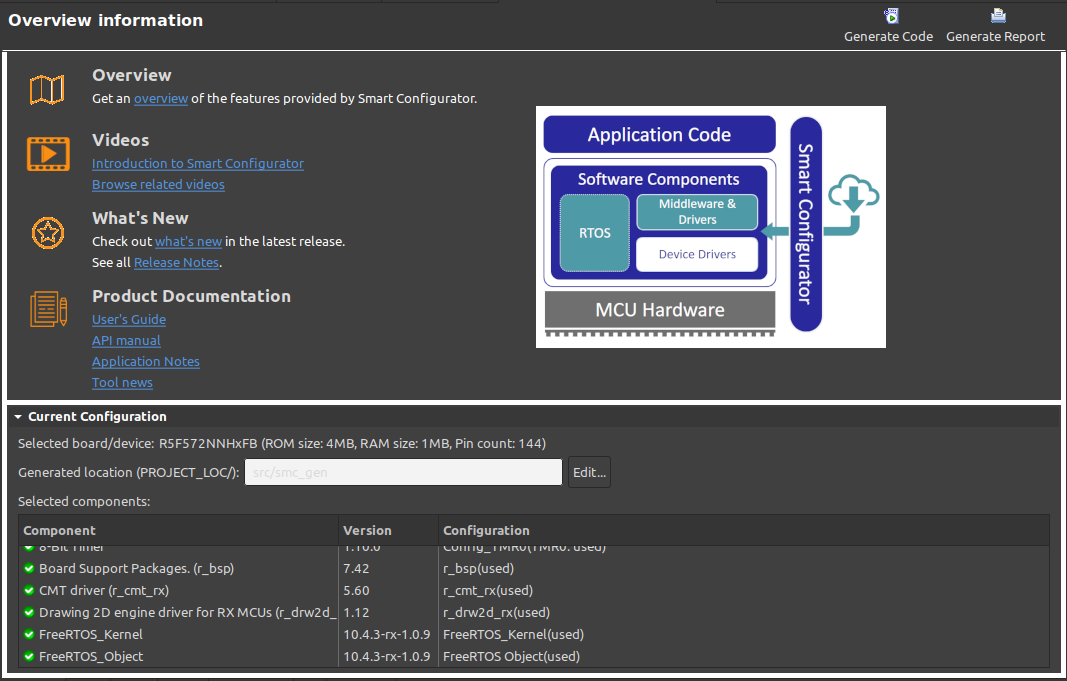Sort components by the Version column
The image size is (1067, 681).
[367, 530]
